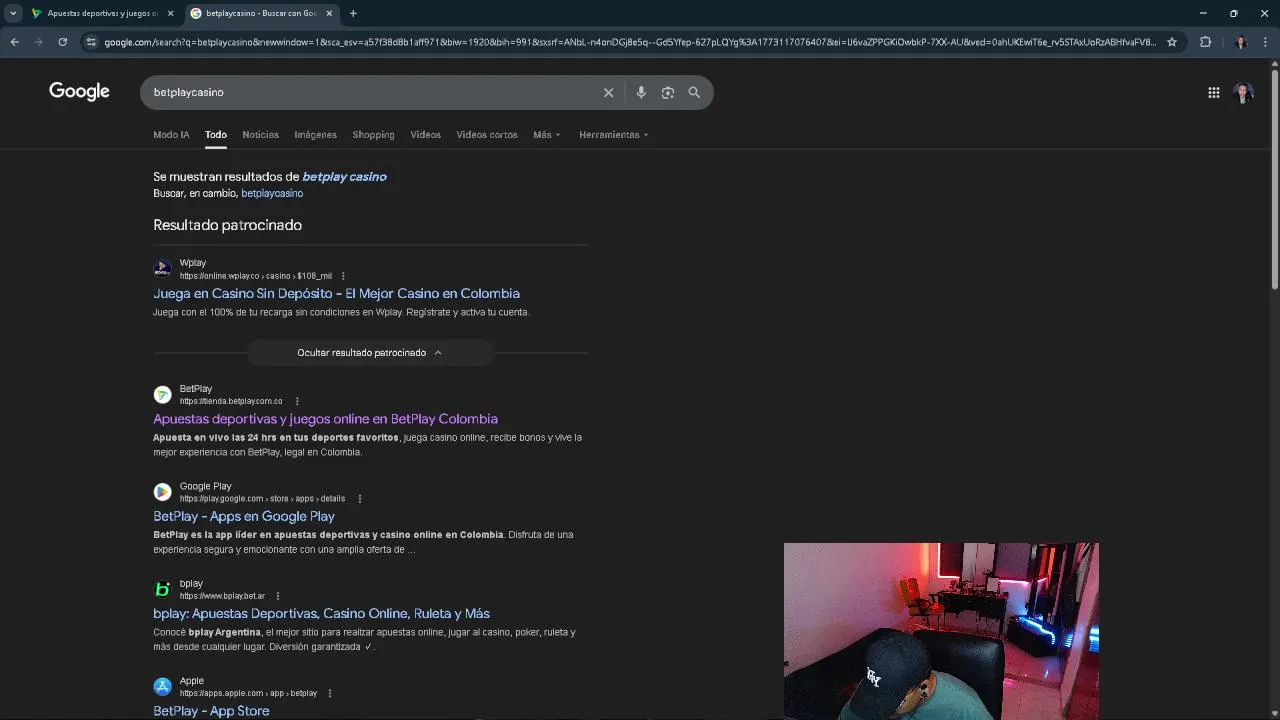Open BetPlay Apps en Google Play link

point(244,516)
